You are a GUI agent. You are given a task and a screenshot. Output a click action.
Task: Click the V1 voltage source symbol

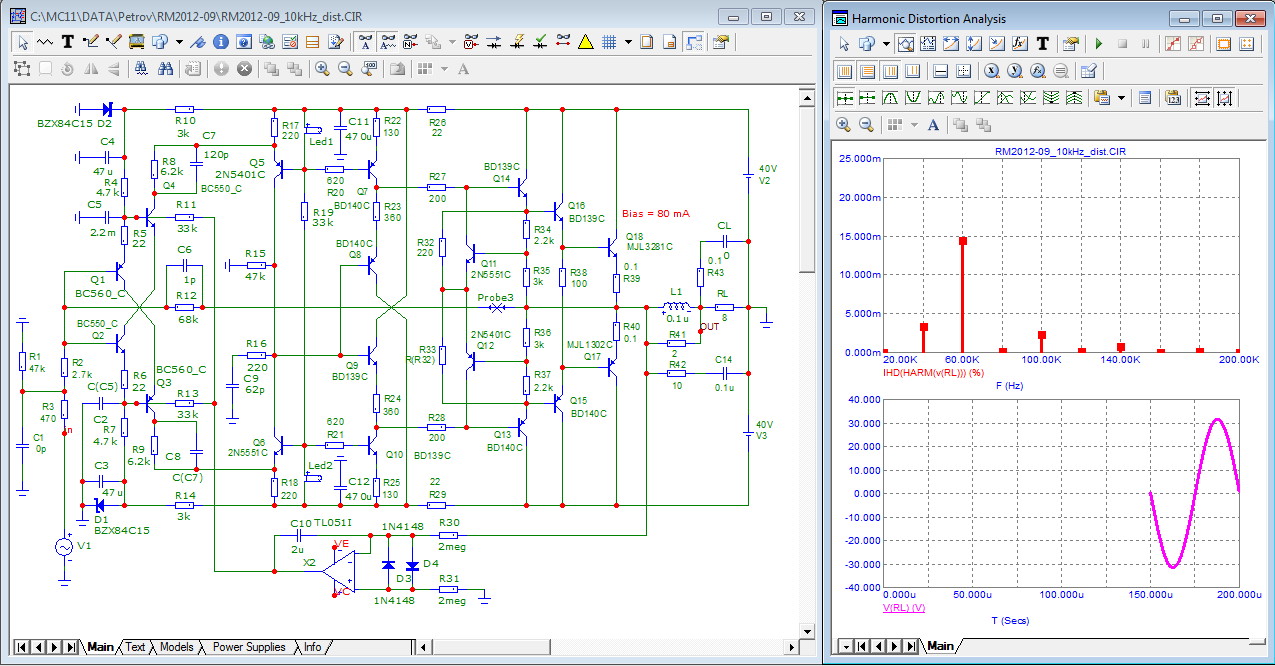pos(65,548)
